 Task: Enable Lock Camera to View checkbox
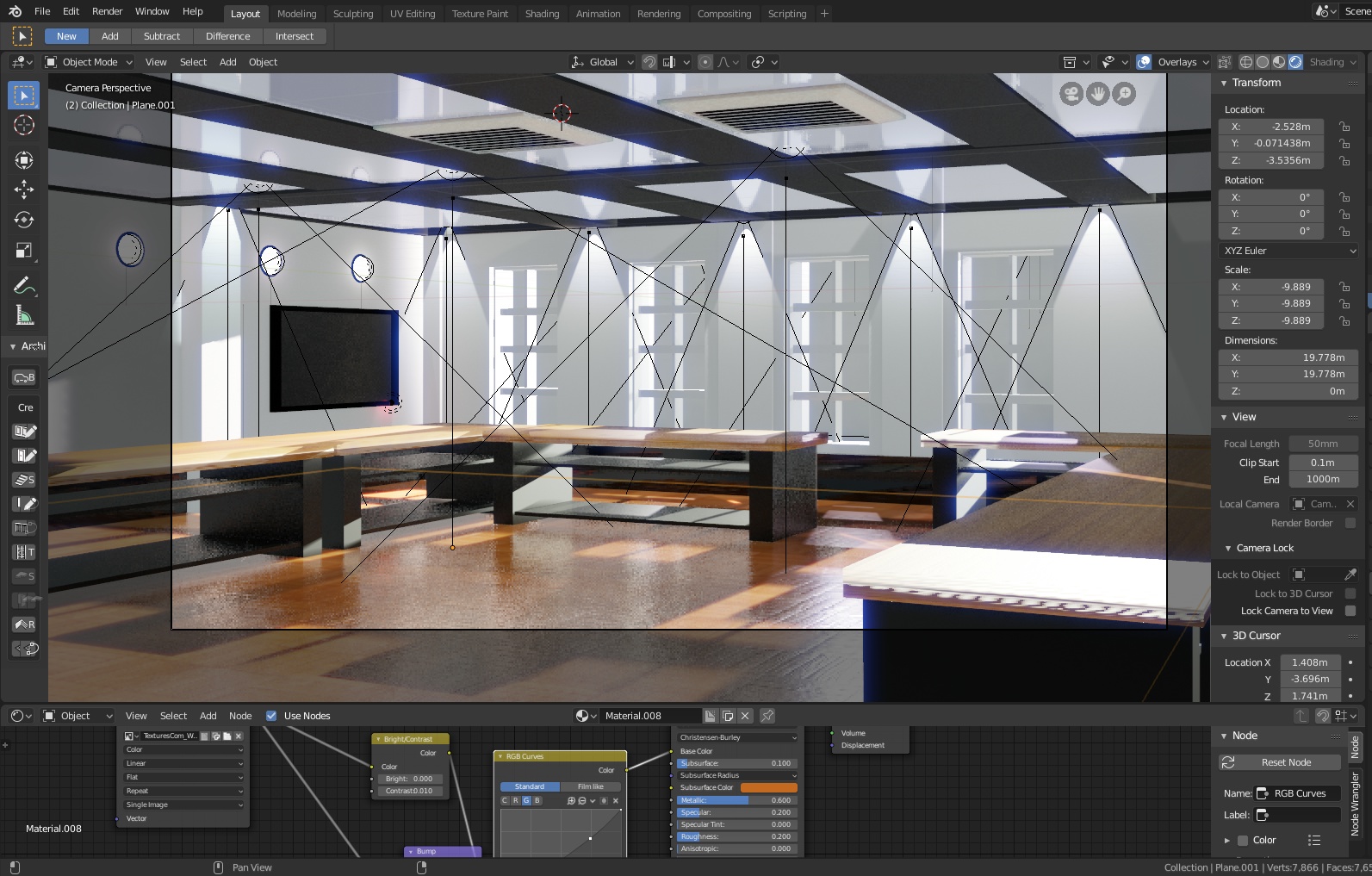coord(1350,611)
